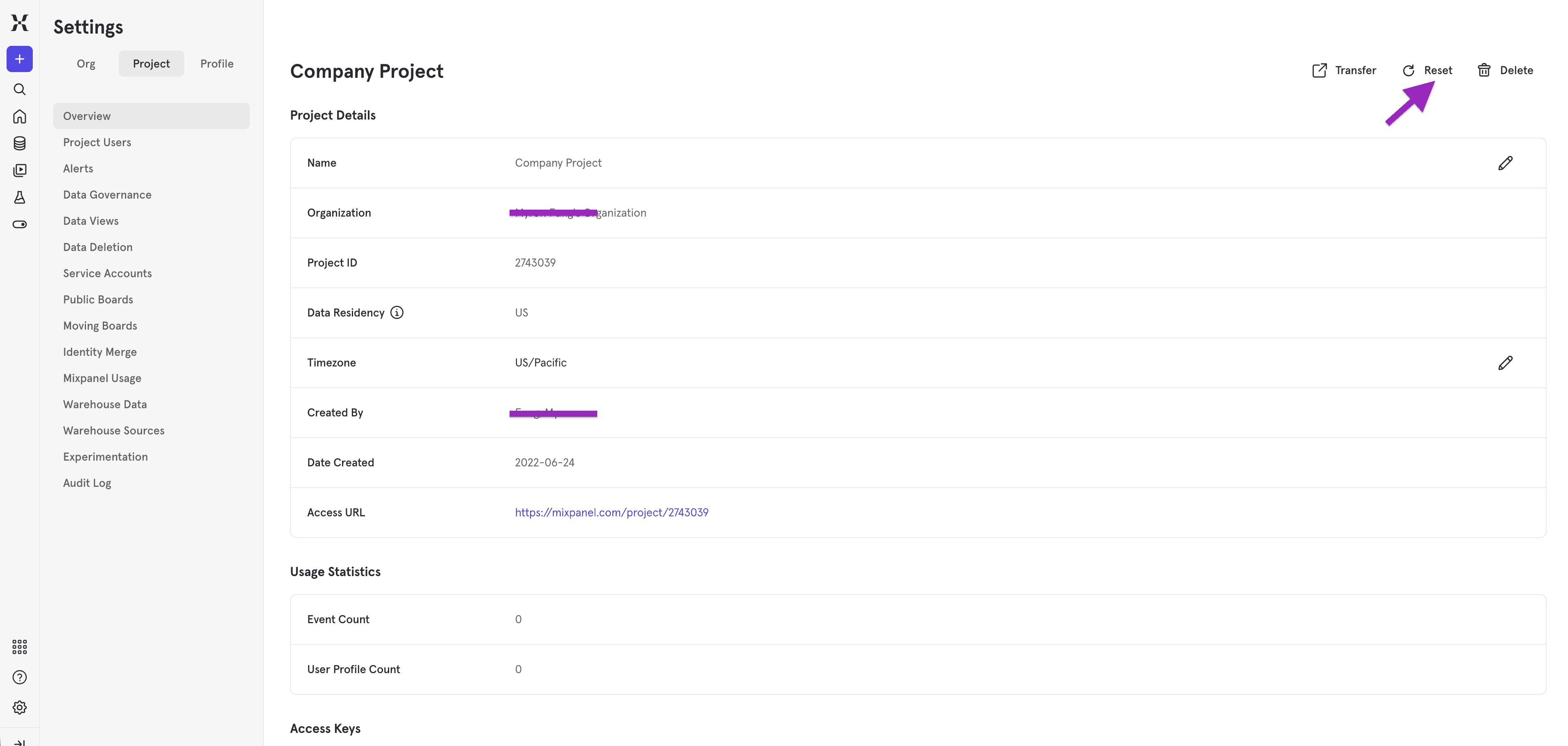Click the Data Residency info tooltip icon

tap(397, 312)
